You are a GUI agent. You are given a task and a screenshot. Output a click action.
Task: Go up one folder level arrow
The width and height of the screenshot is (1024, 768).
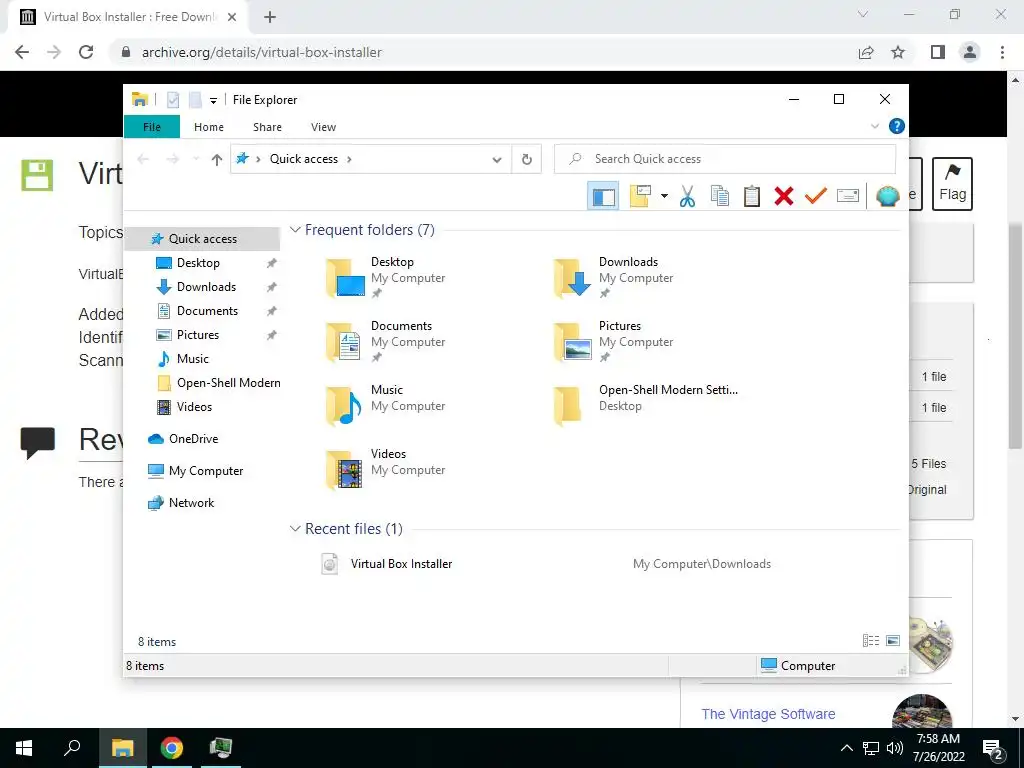217,159
